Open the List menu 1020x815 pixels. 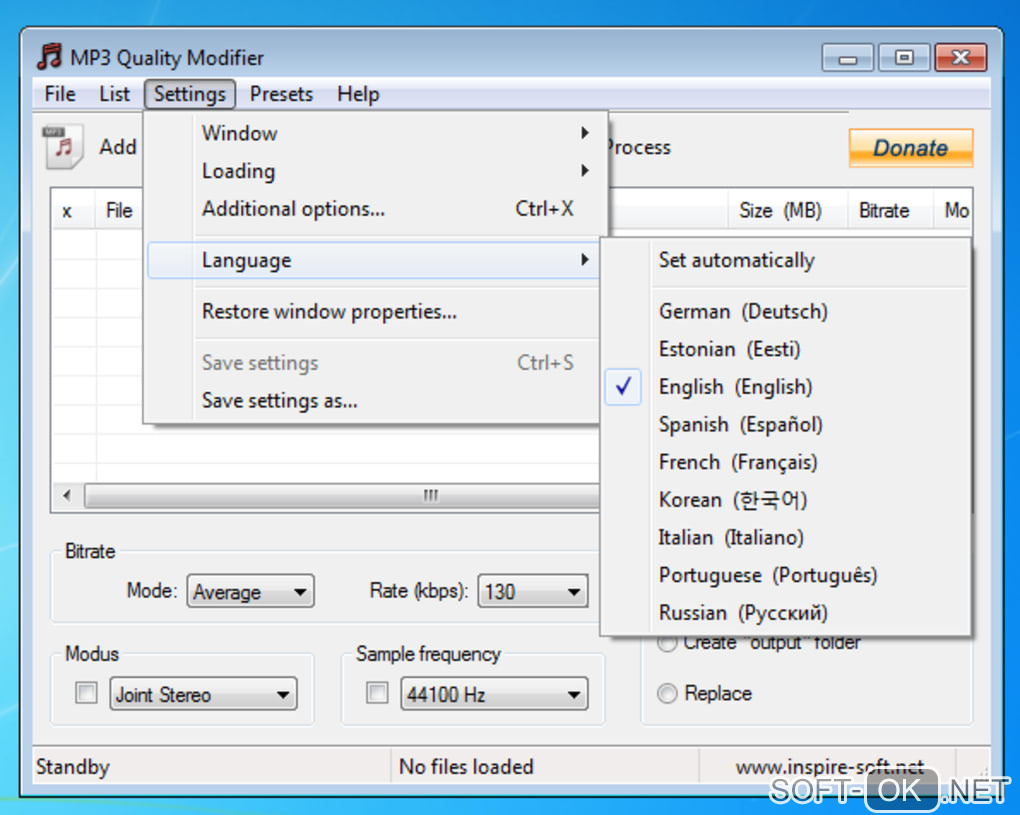coord(114,94)
